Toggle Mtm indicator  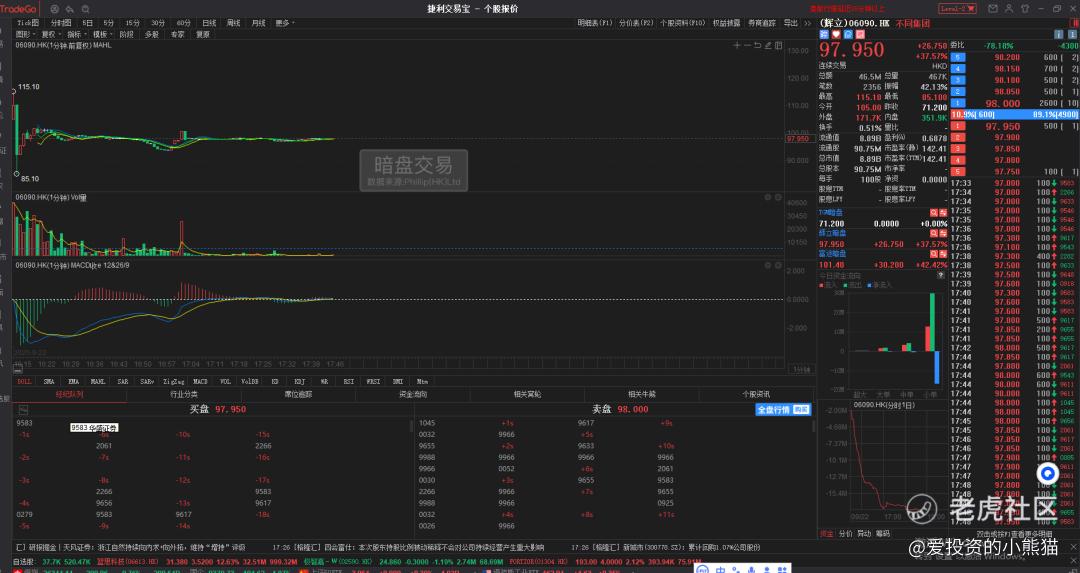click(x=422, y=381)
